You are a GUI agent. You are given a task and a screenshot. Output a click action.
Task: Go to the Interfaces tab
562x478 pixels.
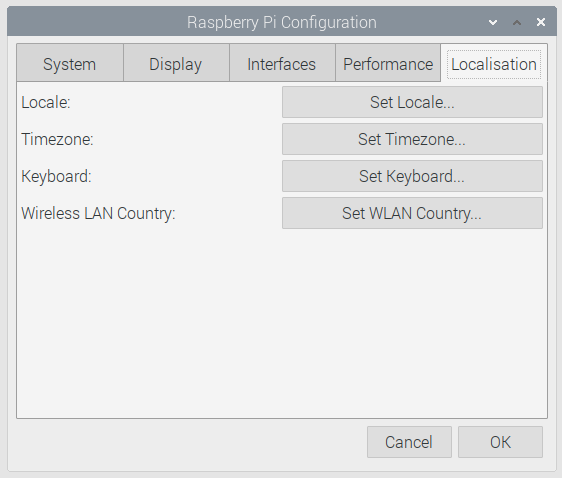pyautogui.click(x=282, y=63)
